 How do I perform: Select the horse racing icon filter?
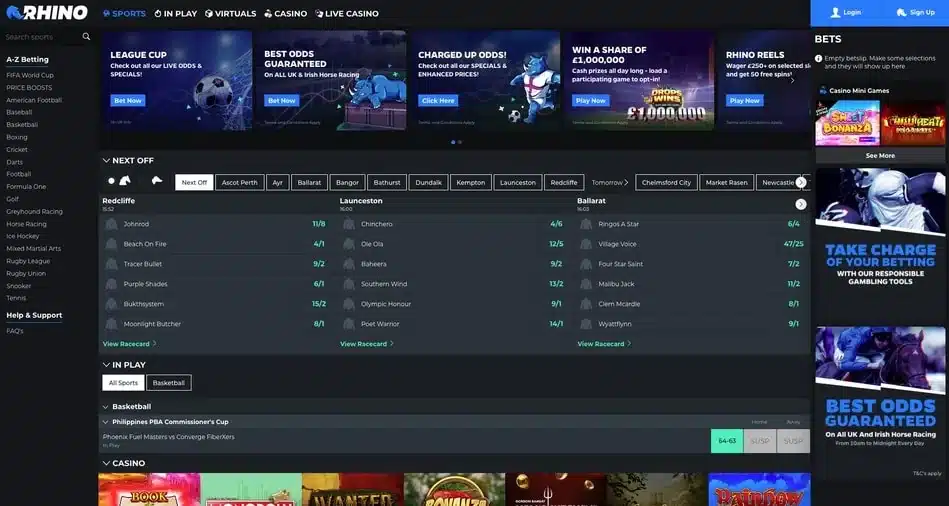tap(125, 180)
